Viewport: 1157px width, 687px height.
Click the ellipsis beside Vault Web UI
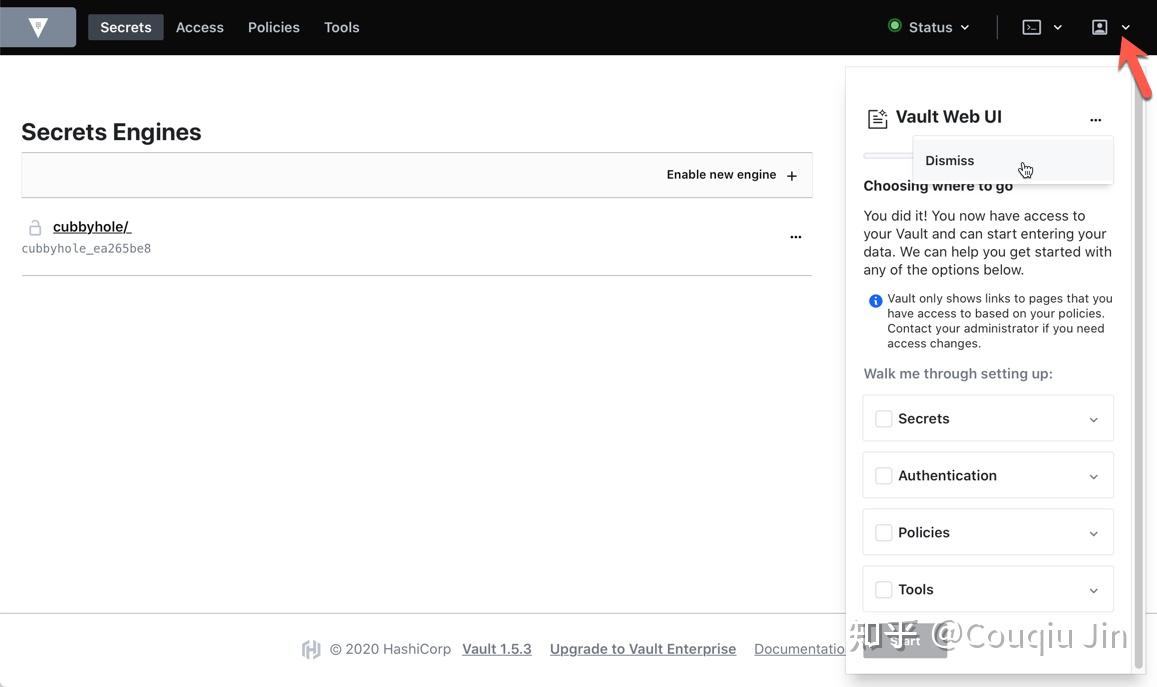point(1095,119)
